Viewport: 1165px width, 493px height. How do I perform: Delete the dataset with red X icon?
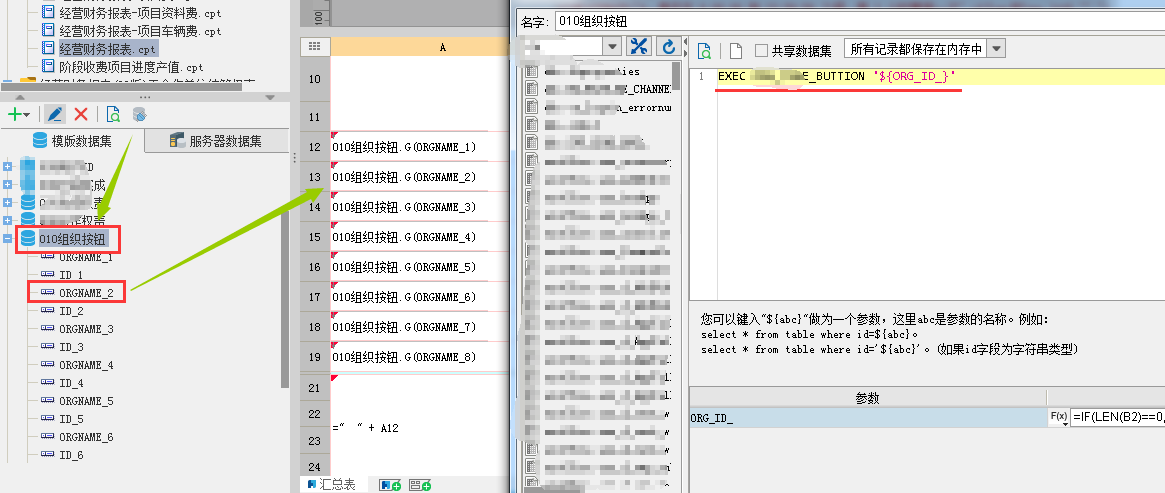point(81,114)
